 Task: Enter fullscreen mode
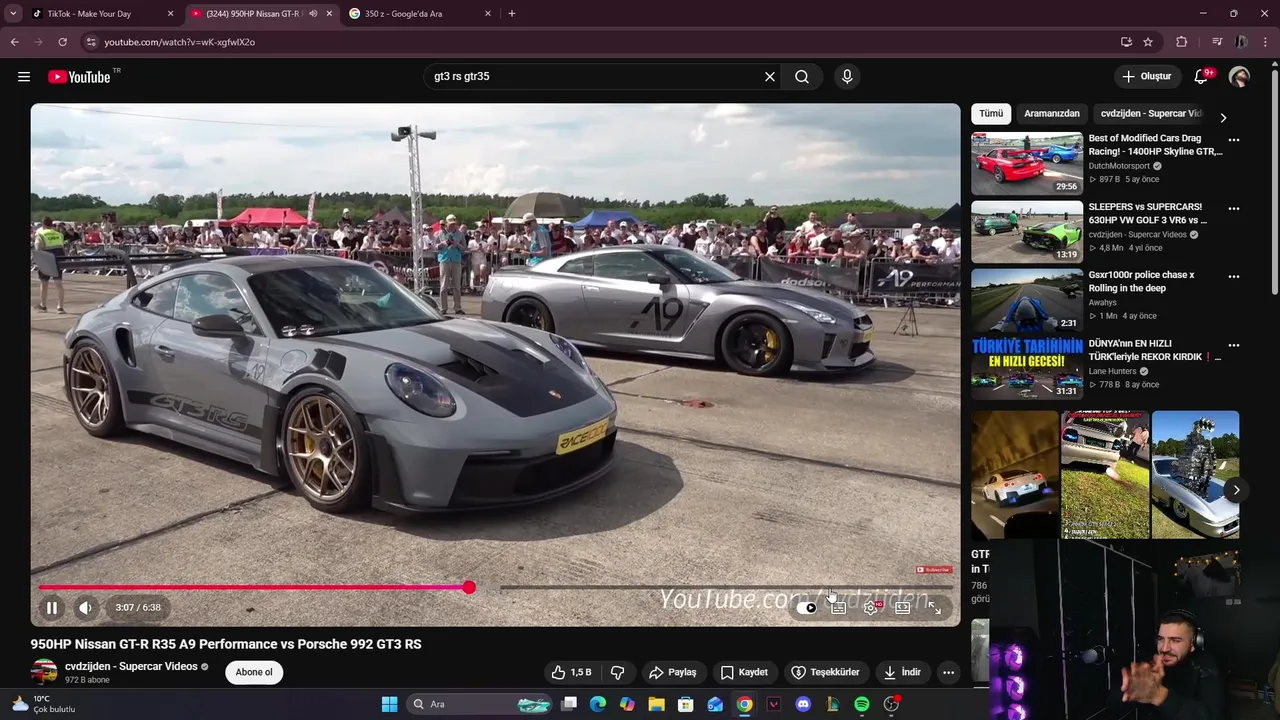click(935, 607)
